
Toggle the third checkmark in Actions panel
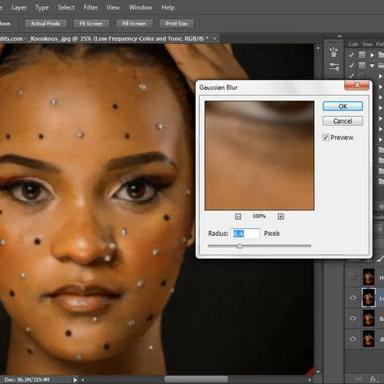point(351,76)
